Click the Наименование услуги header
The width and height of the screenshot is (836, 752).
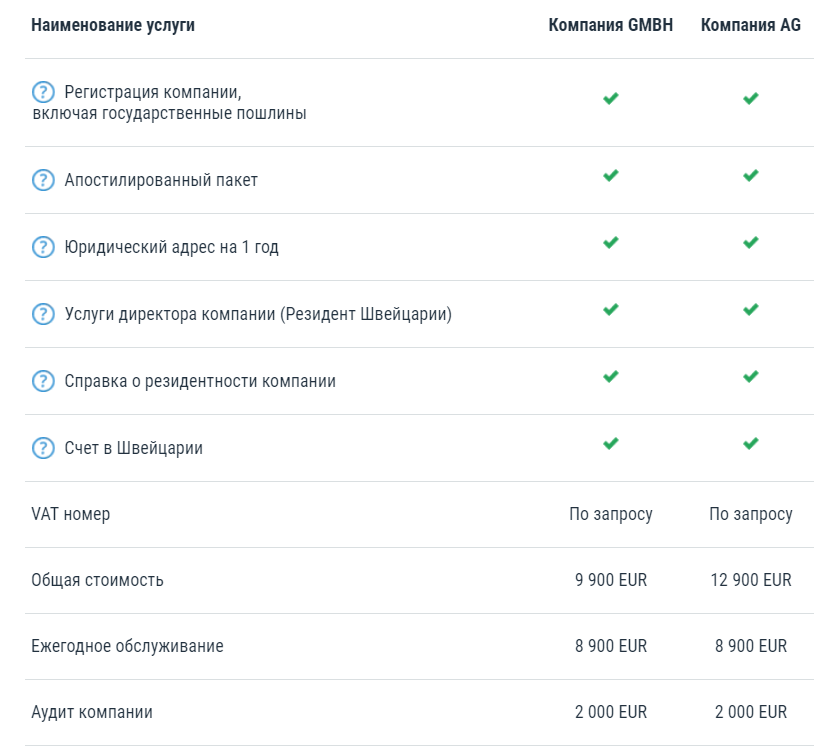pyautogui.click(x=113, y=26)
